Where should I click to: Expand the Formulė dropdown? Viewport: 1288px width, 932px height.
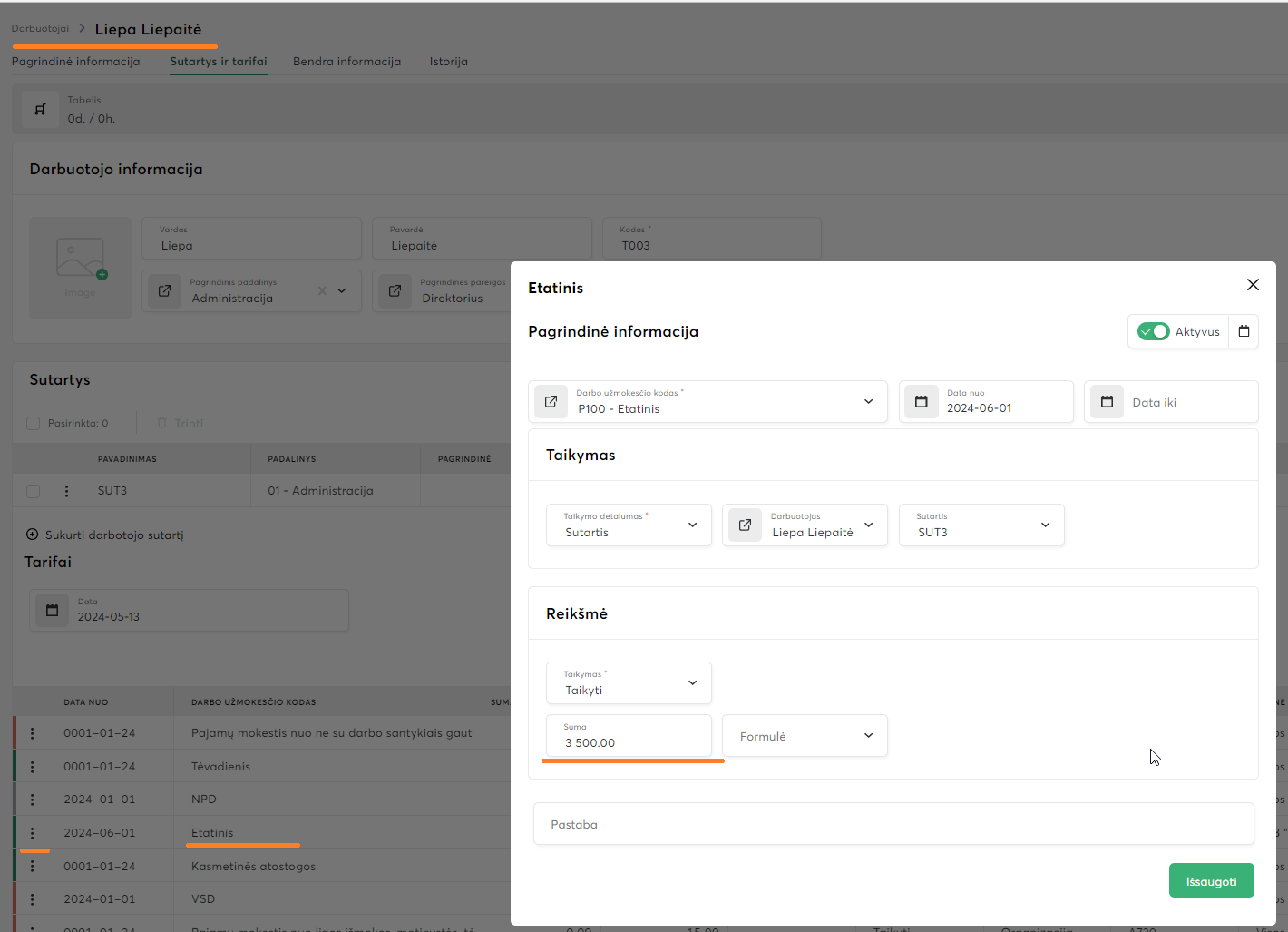[868, 735]
